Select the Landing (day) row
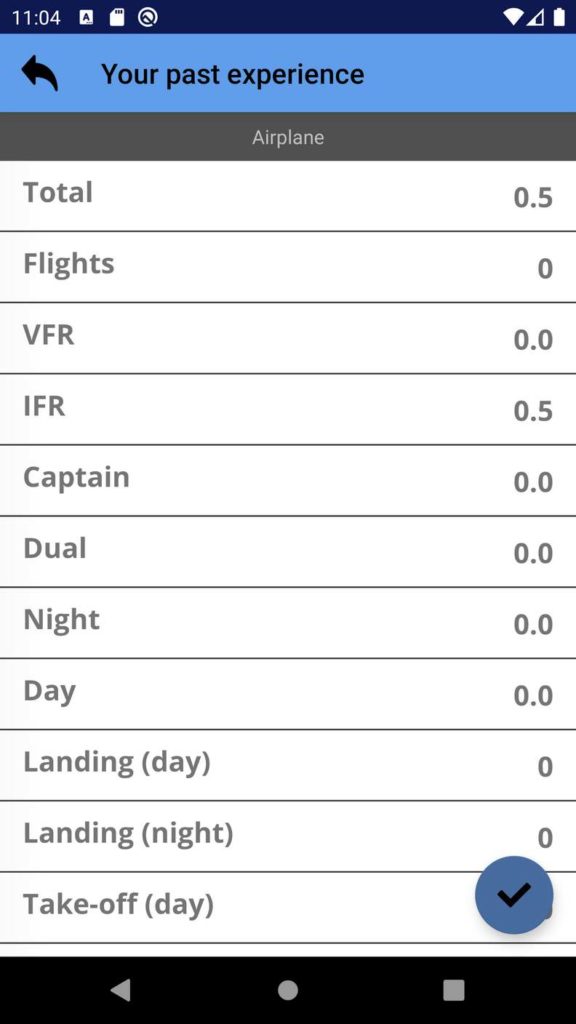 click(288, 765)
